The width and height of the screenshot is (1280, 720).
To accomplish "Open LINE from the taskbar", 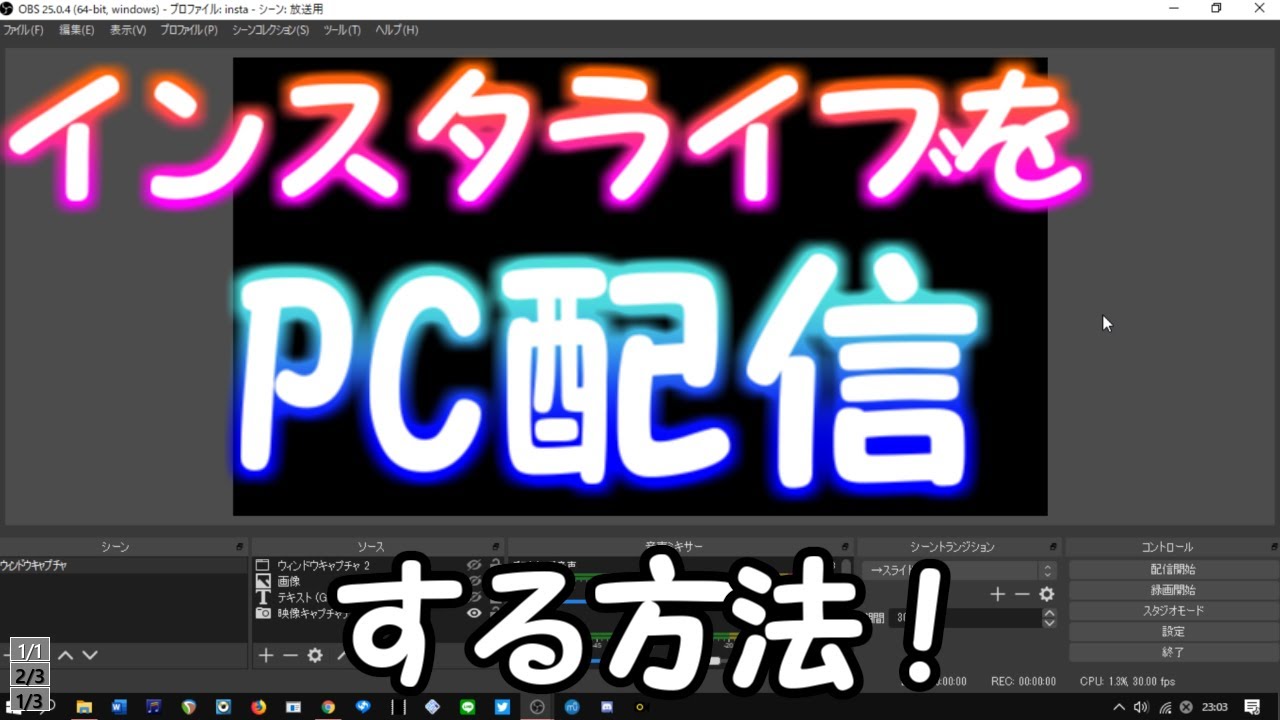I will 467,707.
